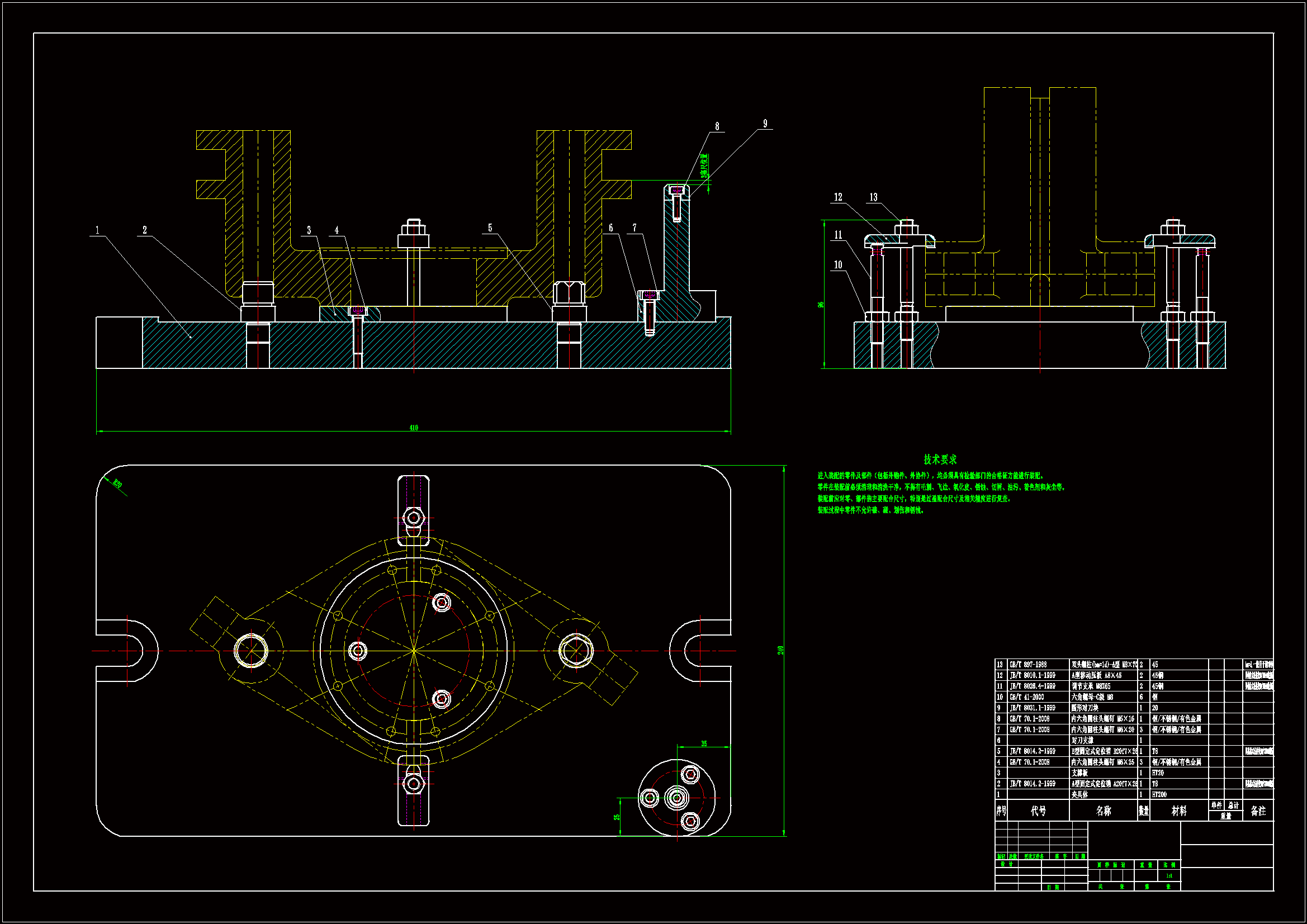Select balloon number 5 in front view
The height and width of the screenshot is (924, 1307).
tap(490, 228)
